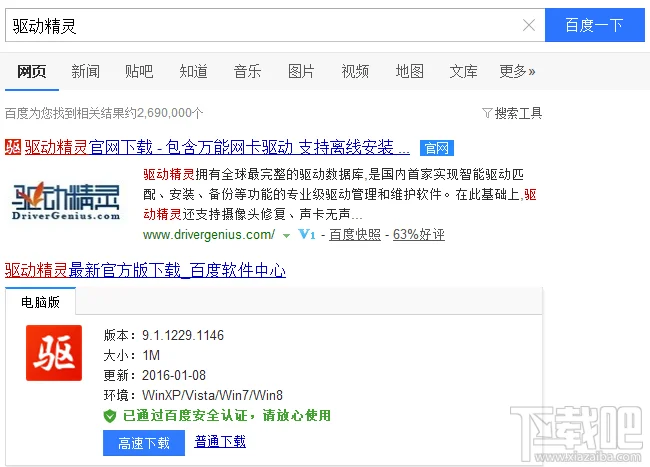Image resolution: width=650 pixels, height=467 pixels.
Task: Click the 大小: 1M size text
Action: point(132,356)
